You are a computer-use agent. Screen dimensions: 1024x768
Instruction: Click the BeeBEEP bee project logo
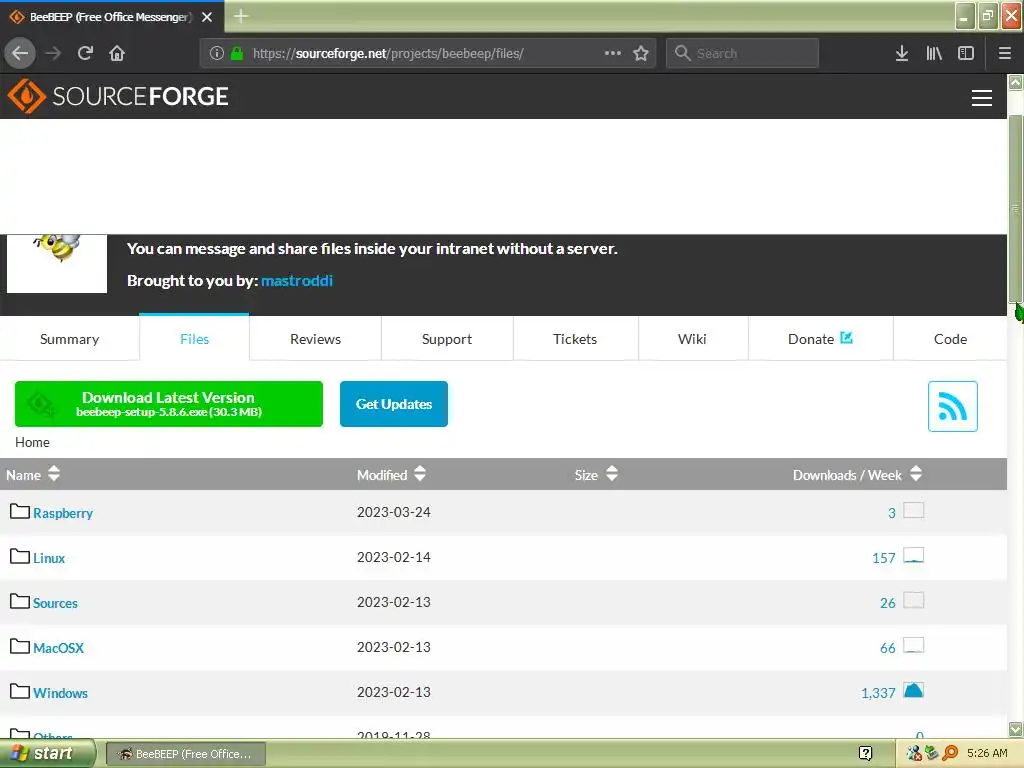point(57,264)
